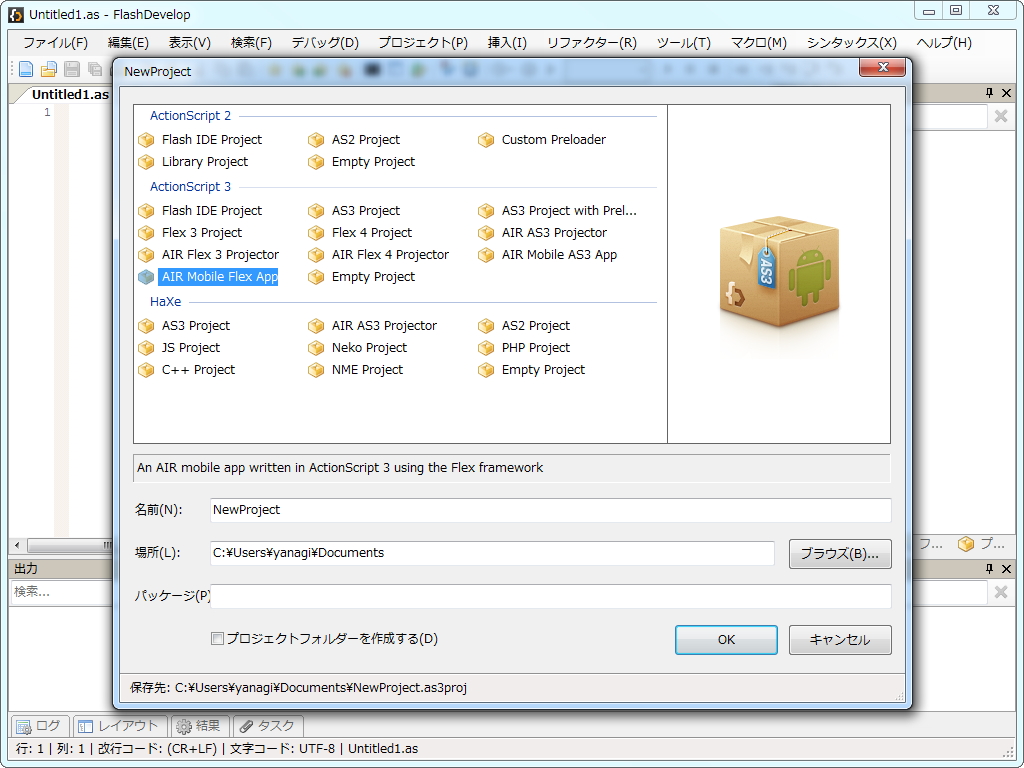Click the New File icon in the toolbar
This screenshot has width=1024, height=768.
25,68
